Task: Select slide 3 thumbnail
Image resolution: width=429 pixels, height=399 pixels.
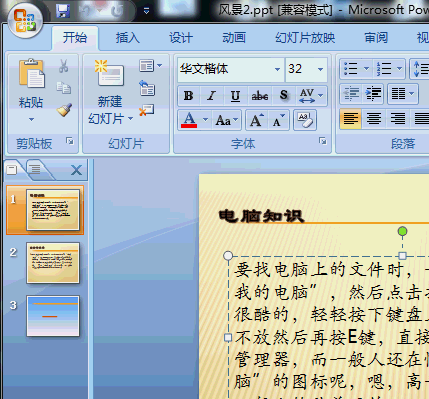Action: tap(53, 316)
